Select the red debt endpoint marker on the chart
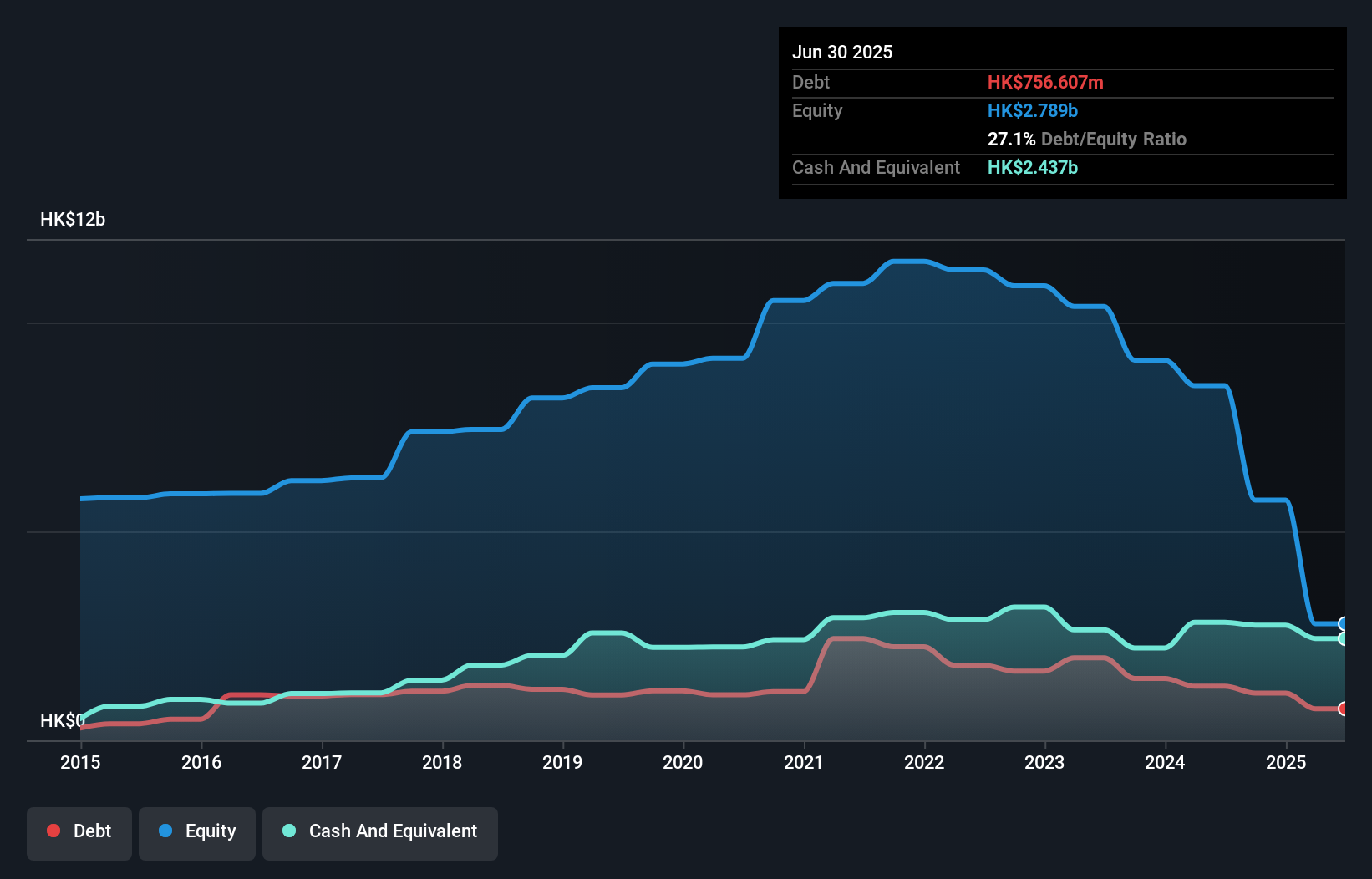The image size is (1372, 879). click(x=1343, y=708)
